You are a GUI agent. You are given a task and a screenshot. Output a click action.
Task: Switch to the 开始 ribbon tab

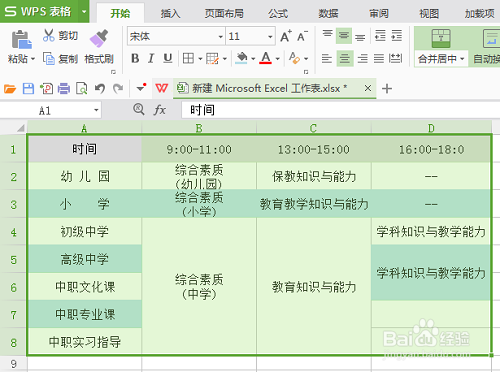(x=120, y=13)
